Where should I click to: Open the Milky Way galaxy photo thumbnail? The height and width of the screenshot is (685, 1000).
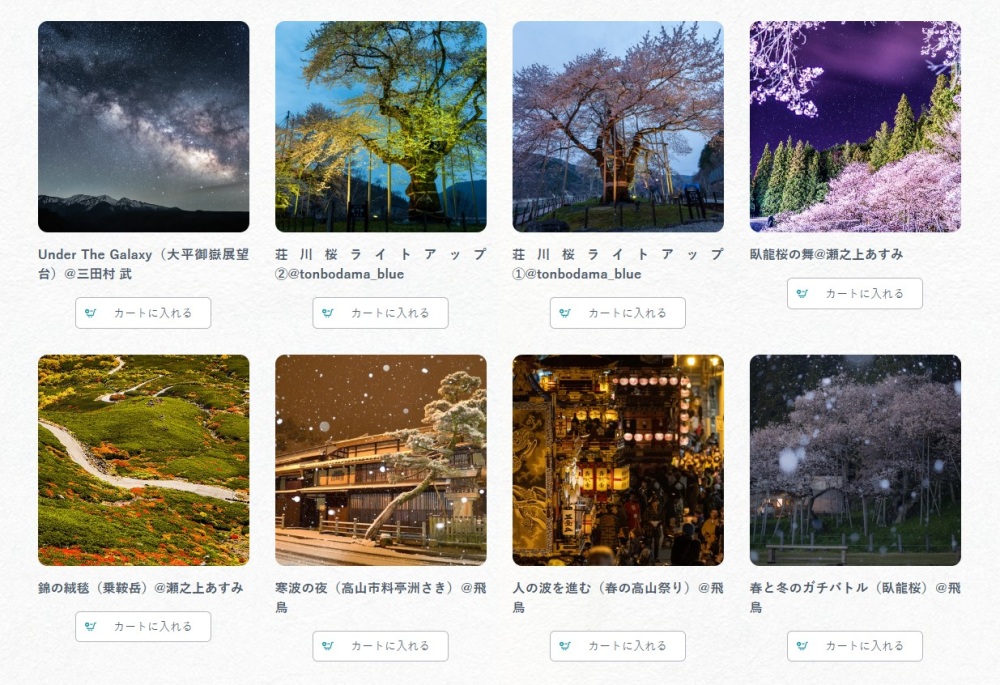[x=143, y=126]
